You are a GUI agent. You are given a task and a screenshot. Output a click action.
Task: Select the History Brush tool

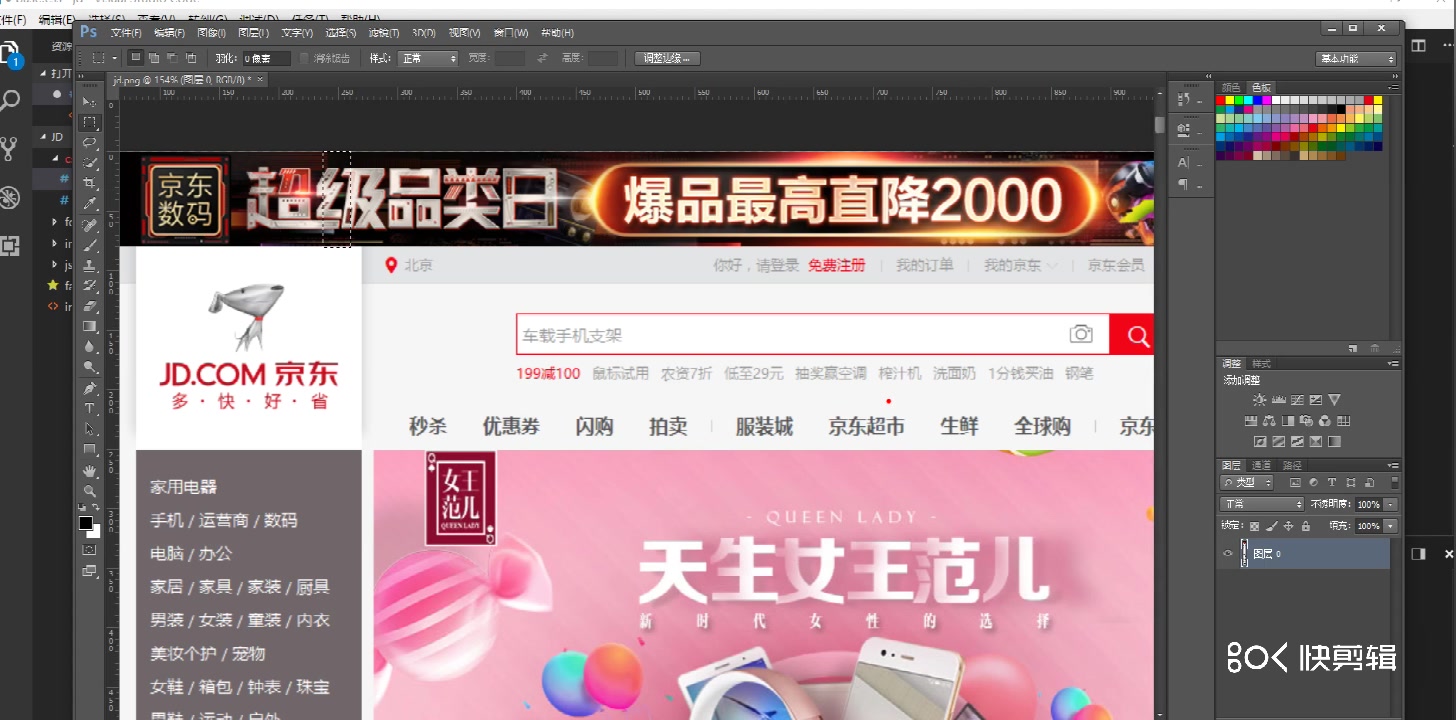click(x=90, y=286)
